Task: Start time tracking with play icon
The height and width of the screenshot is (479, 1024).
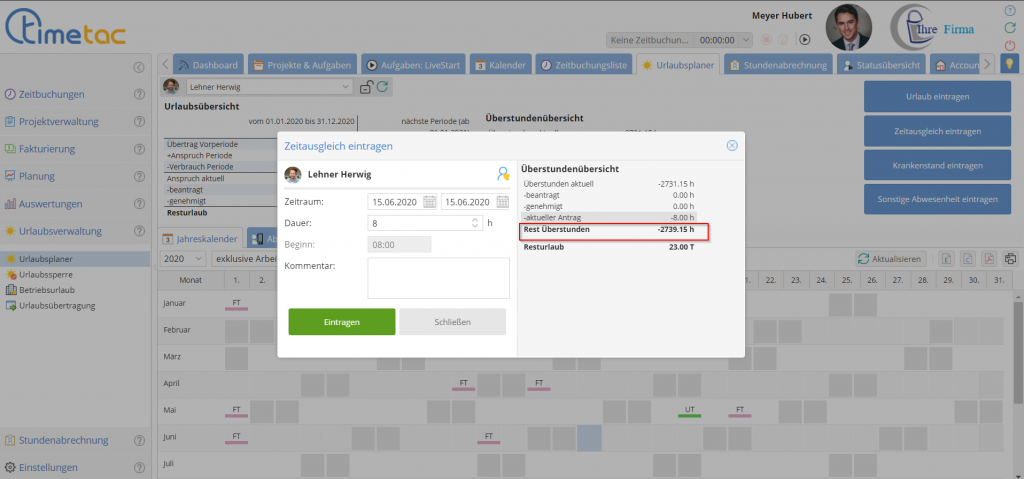Action: tap(803, 39)
